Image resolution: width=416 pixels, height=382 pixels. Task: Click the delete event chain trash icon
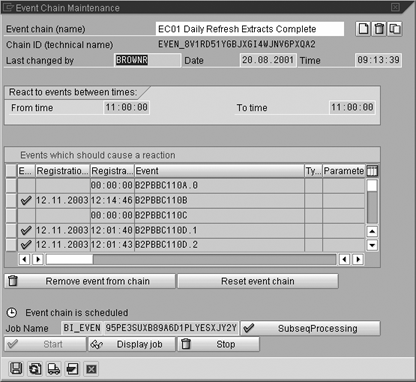[379, 29]
